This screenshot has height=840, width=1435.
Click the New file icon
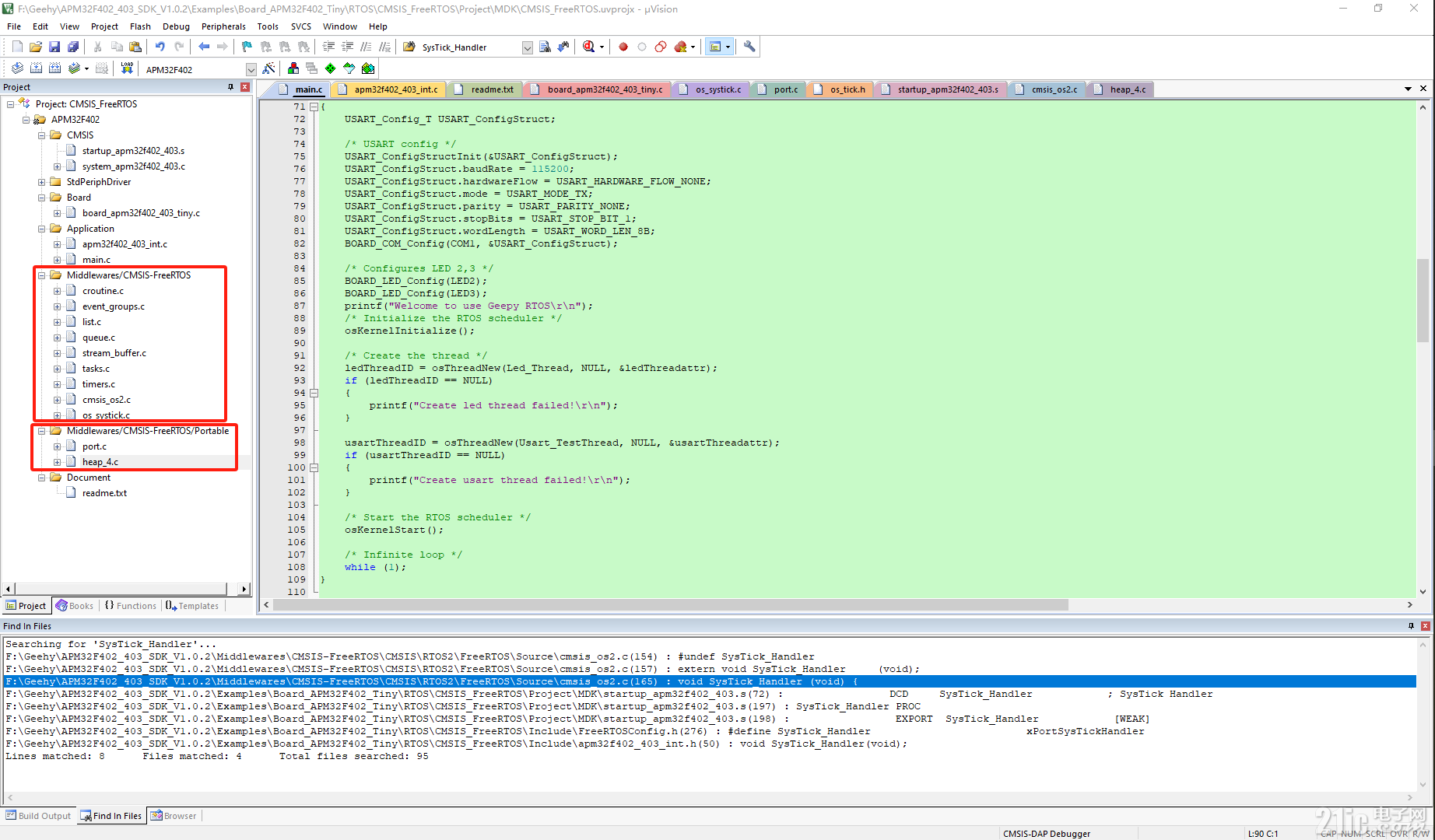click(17, 47)
